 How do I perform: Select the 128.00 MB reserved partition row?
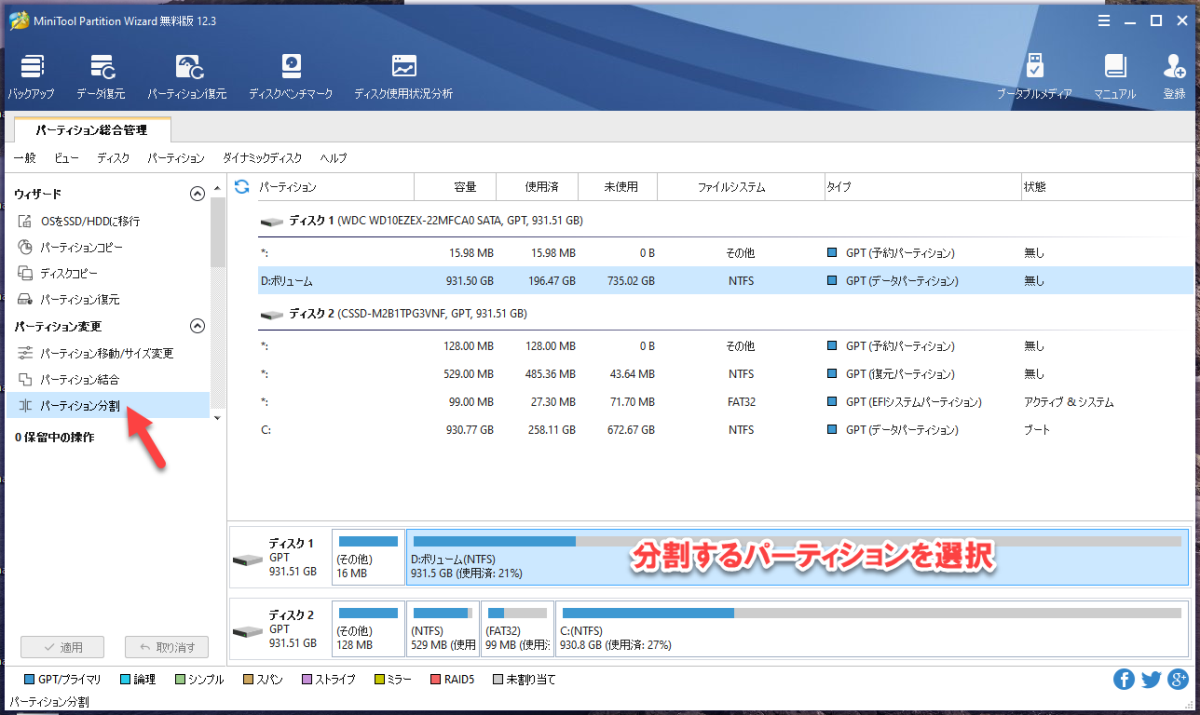(725, 346)
